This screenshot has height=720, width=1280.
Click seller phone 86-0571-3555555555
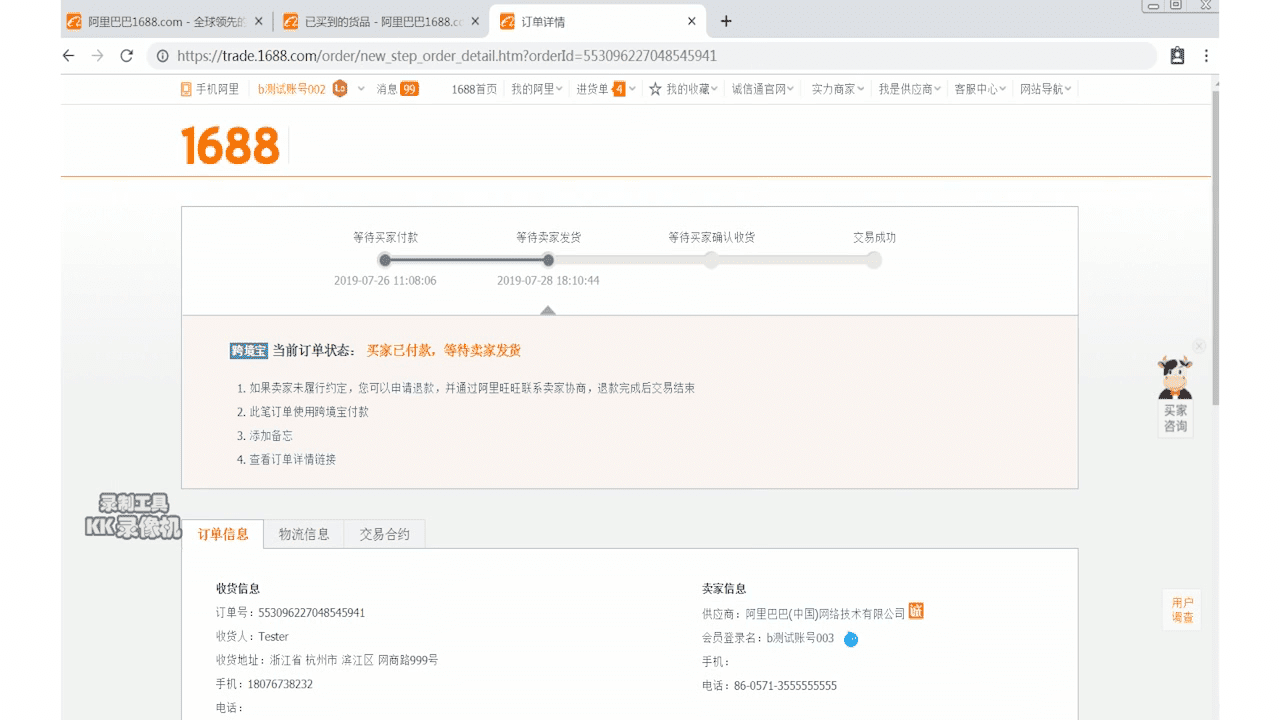(x=785, y=686)
